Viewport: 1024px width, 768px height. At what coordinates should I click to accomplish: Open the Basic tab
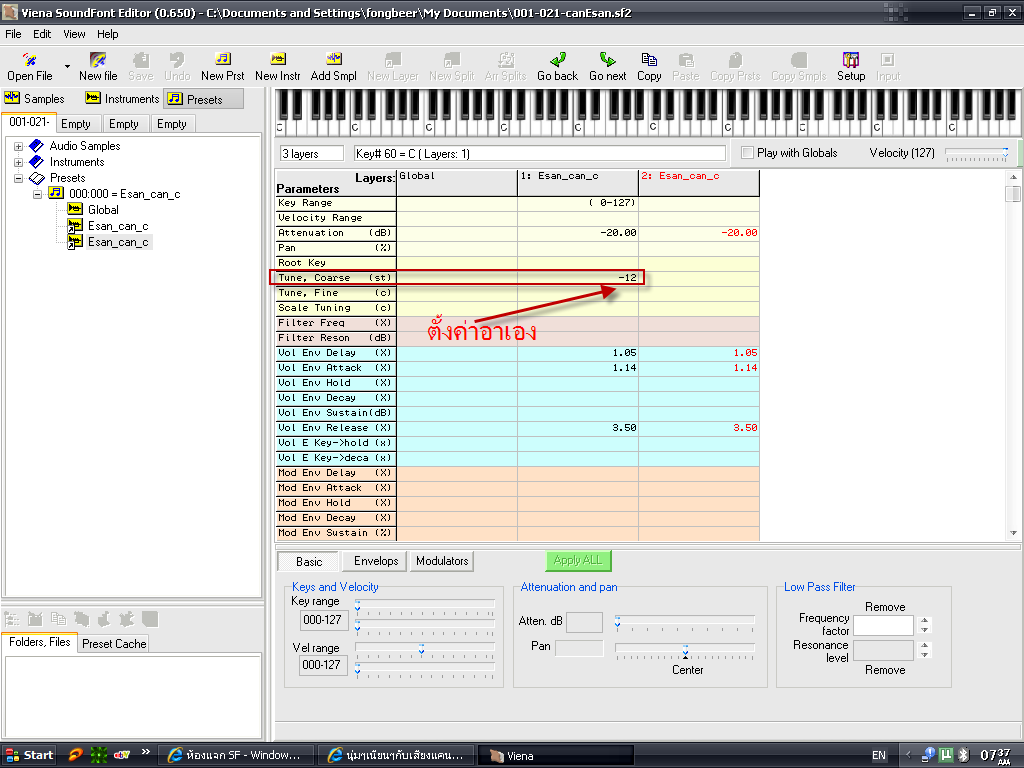[309, 562]
